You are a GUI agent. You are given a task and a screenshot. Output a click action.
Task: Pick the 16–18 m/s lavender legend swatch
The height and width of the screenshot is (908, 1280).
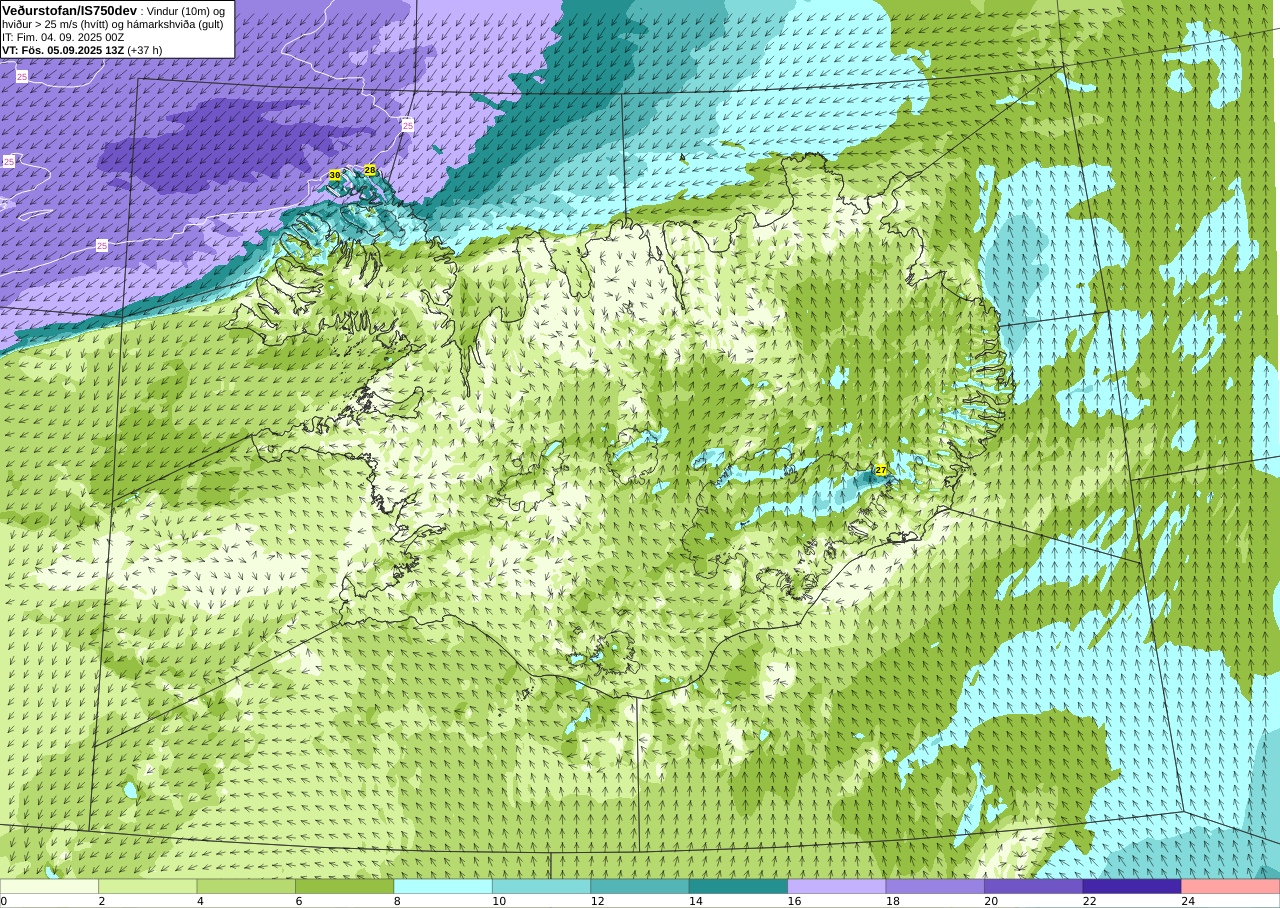tap(837, 886)
